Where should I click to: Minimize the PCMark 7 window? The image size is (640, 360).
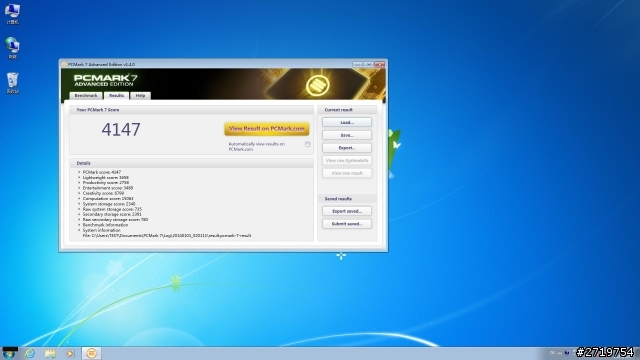[357, 64]
